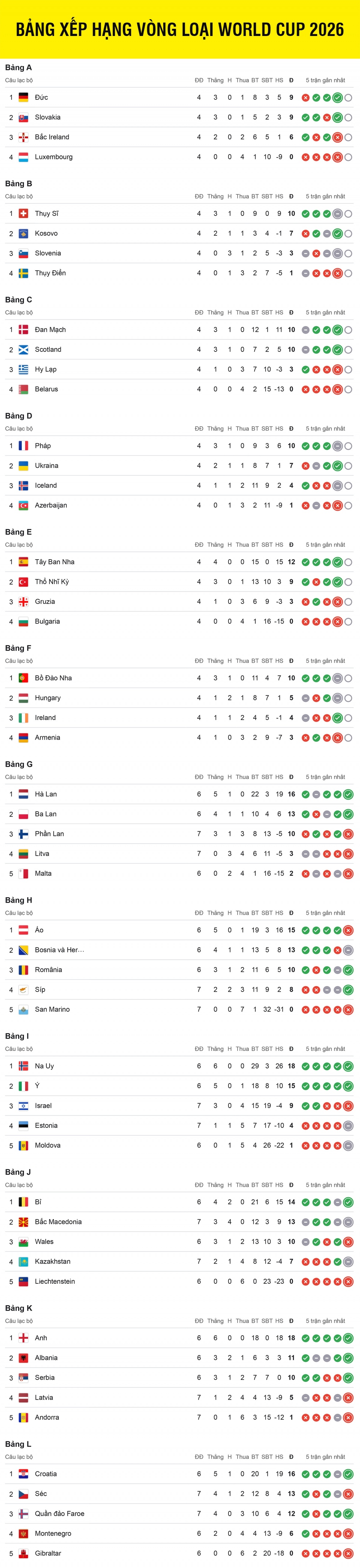Open the Quần đảo Faroe team link
Screen dimensions: 360x1568
59,1513
